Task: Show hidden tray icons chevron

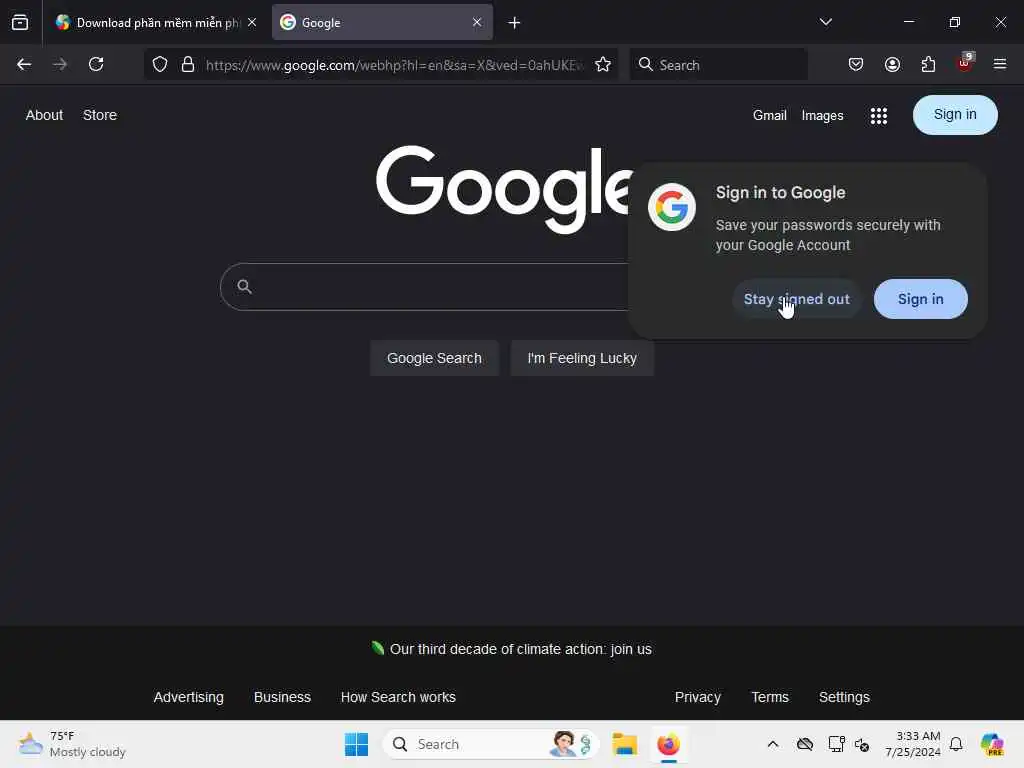Action: click(773, 744)
